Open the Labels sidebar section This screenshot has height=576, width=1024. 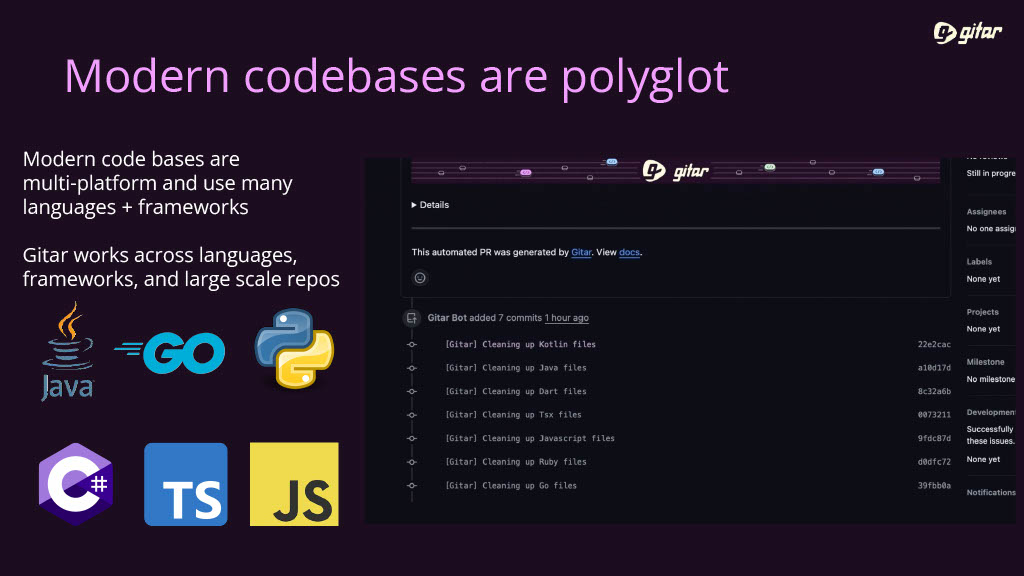click(x=979, y=262)
